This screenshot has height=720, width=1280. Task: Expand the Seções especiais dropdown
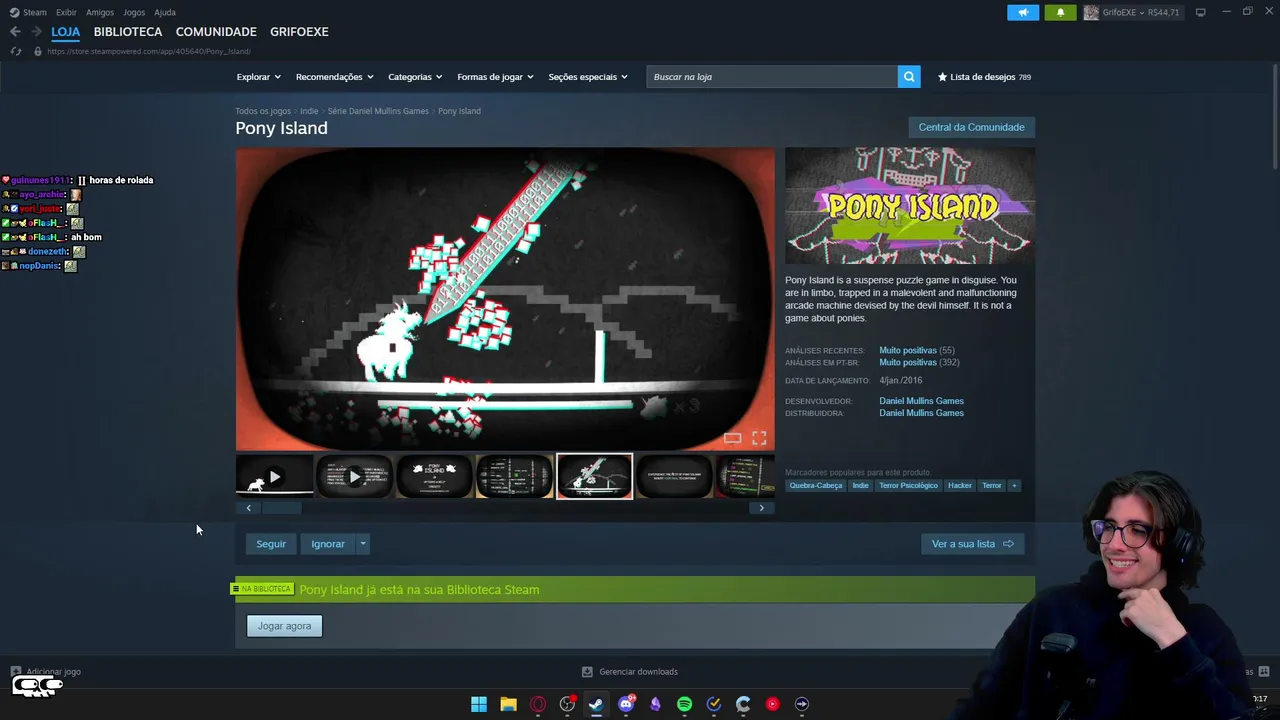[x=588, y=77]
